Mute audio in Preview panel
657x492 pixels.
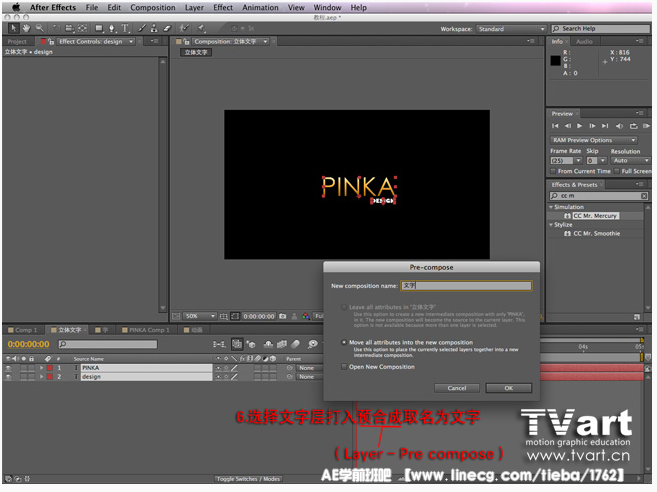click(x=619, y=126)
